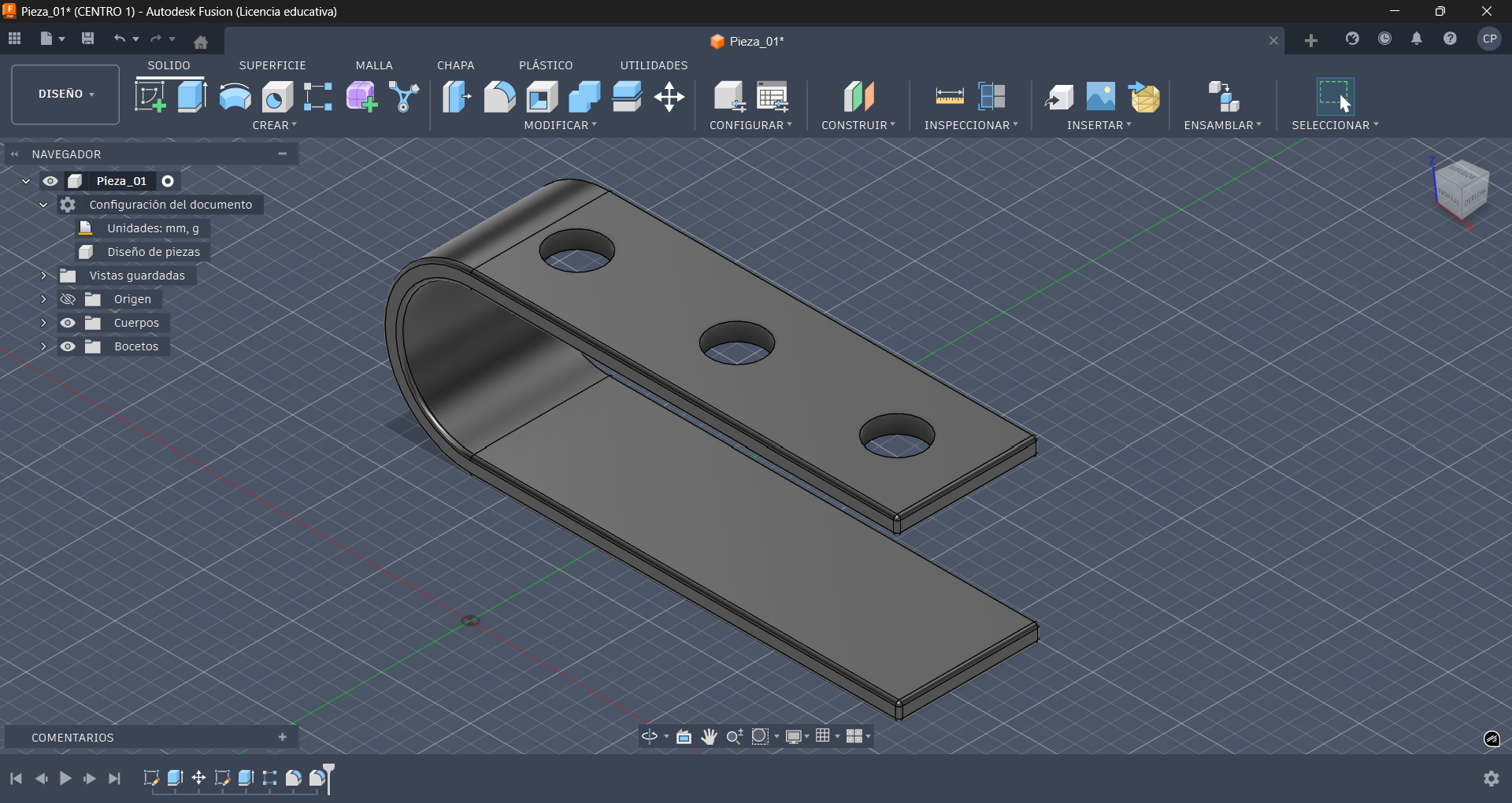The width and height of the screenshot is (1512, 803).
Task: Open the DISEÑO workspace selector
Action: 65,94
